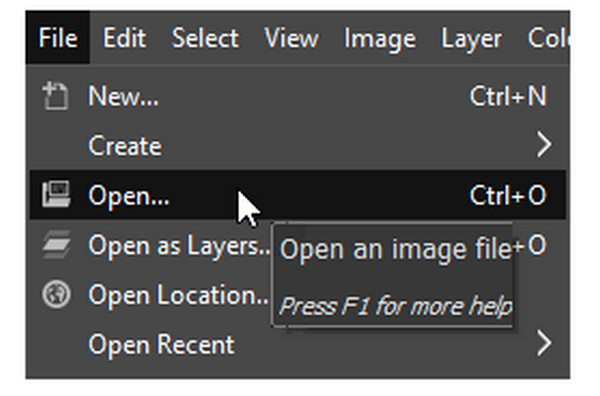Image resolution: width=600 pixels, height=396 pixels.
Task: Choose Open Location... entry text
Action: [x=178, y=295]
